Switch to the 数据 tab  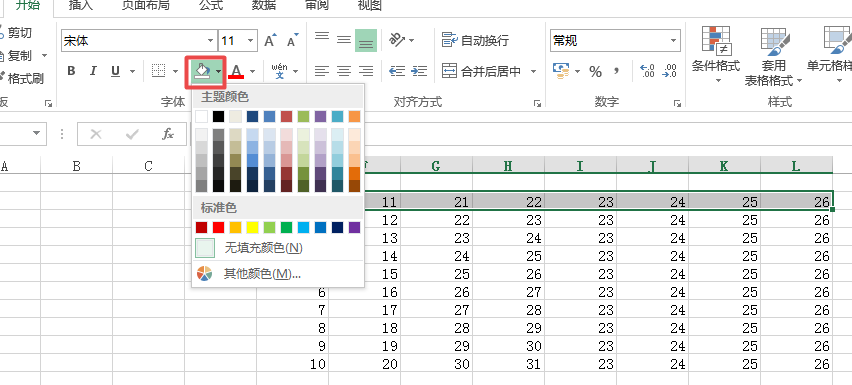(x=264, y=5)
